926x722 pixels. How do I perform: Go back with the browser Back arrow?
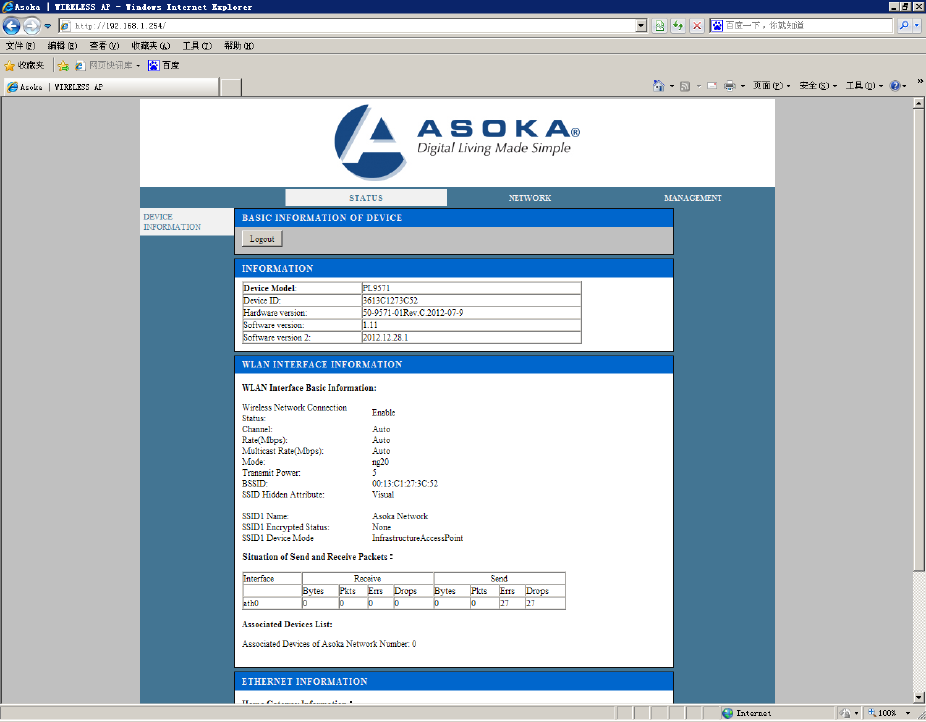tap(11, 26)
